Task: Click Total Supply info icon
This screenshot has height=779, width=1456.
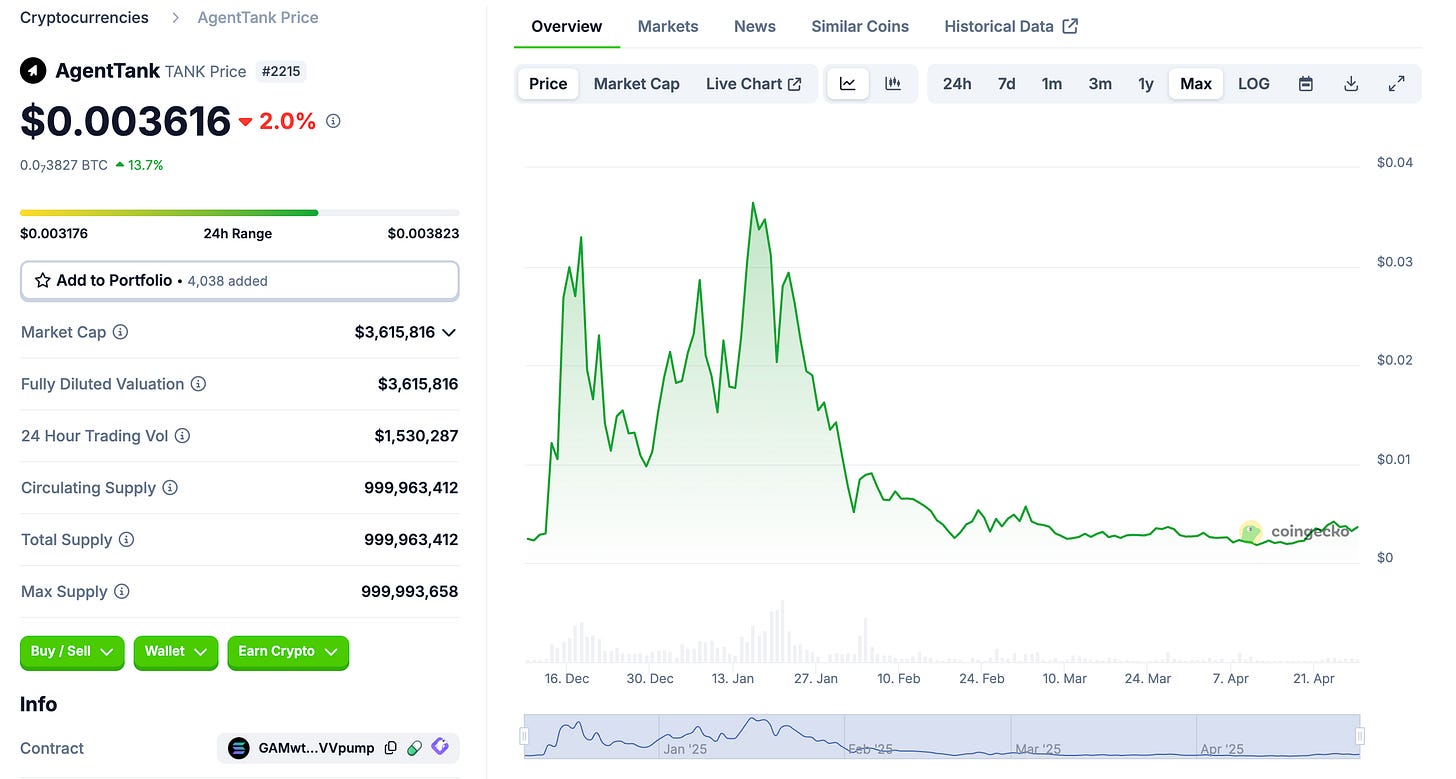Action: (x=126, y=540)
